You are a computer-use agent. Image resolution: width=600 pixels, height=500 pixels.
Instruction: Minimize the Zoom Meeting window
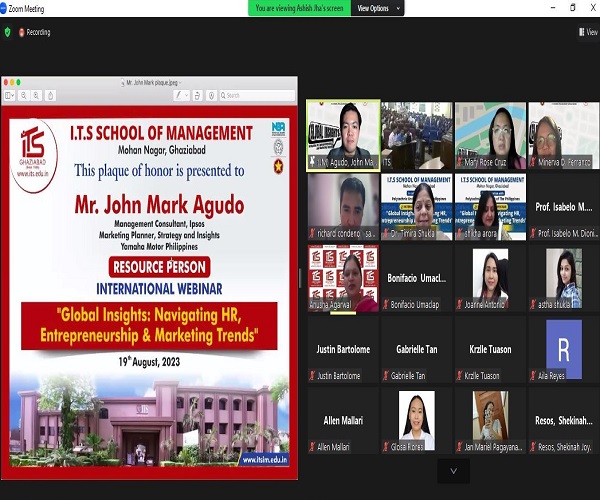click(553, 8)
